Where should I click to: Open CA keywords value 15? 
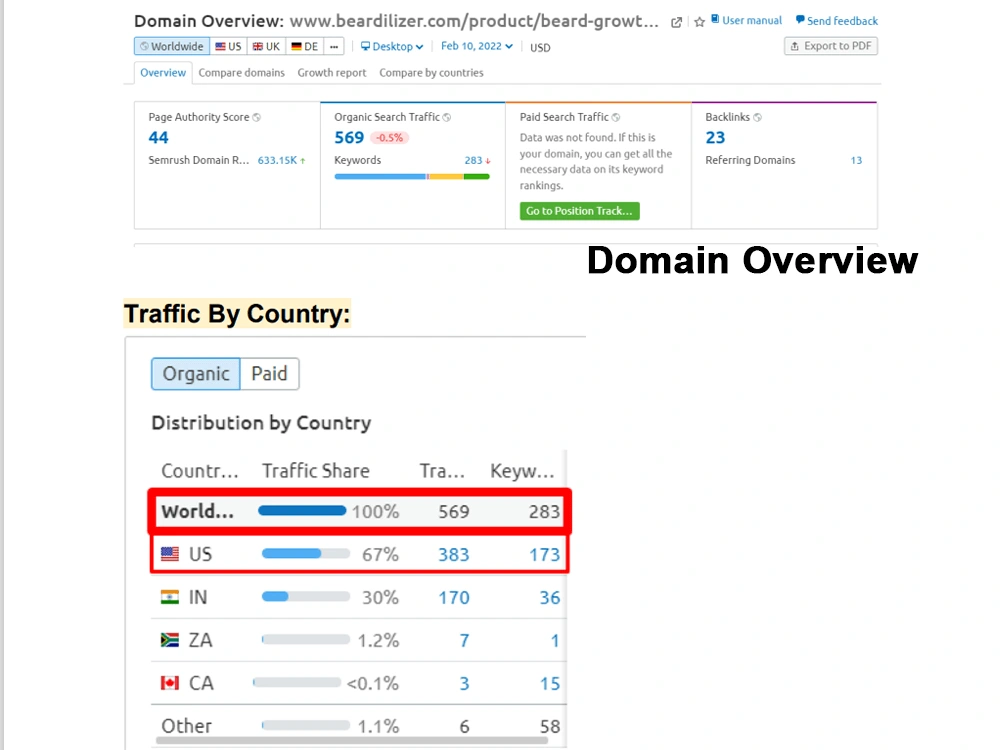550,684
